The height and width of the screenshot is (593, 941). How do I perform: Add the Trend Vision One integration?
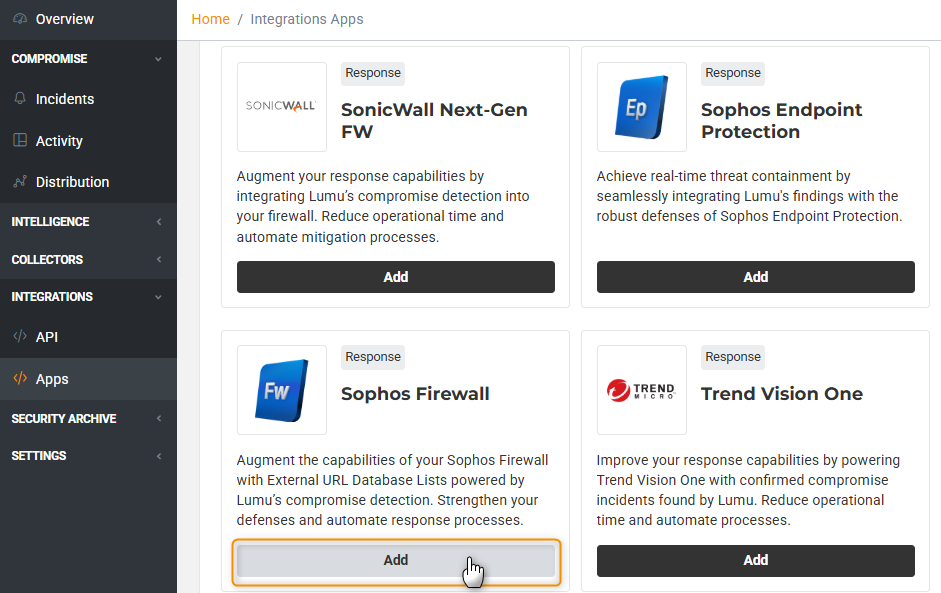coord(756,561)
